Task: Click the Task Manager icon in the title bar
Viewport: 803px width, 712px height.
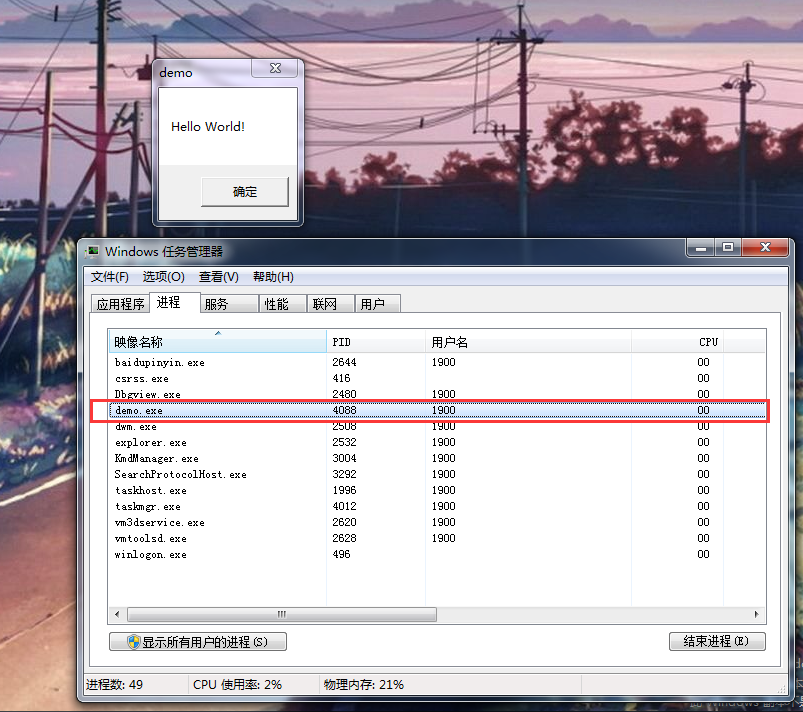Action: pyautogui.click(x=94, y=251)
